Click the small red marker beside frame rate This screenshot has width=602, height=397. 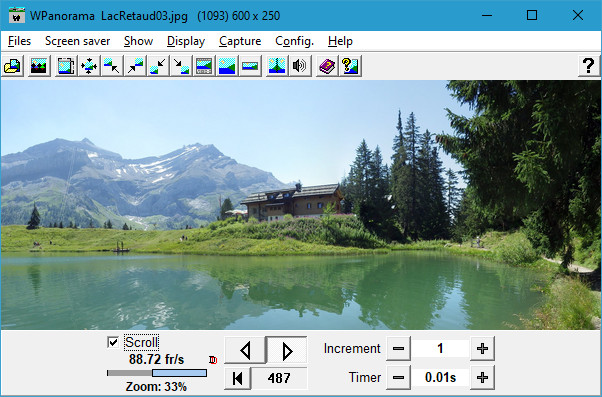(213, 360)
